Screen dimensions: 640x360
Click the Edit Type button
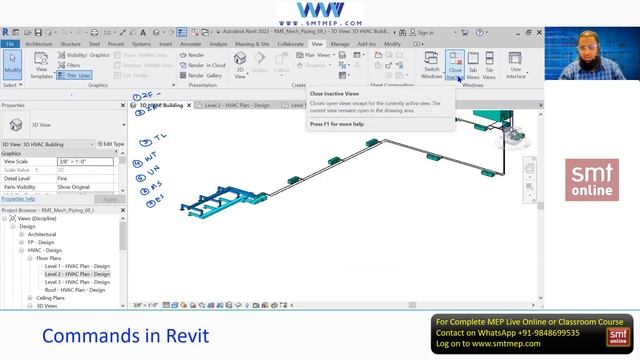[x=111, y=144]
